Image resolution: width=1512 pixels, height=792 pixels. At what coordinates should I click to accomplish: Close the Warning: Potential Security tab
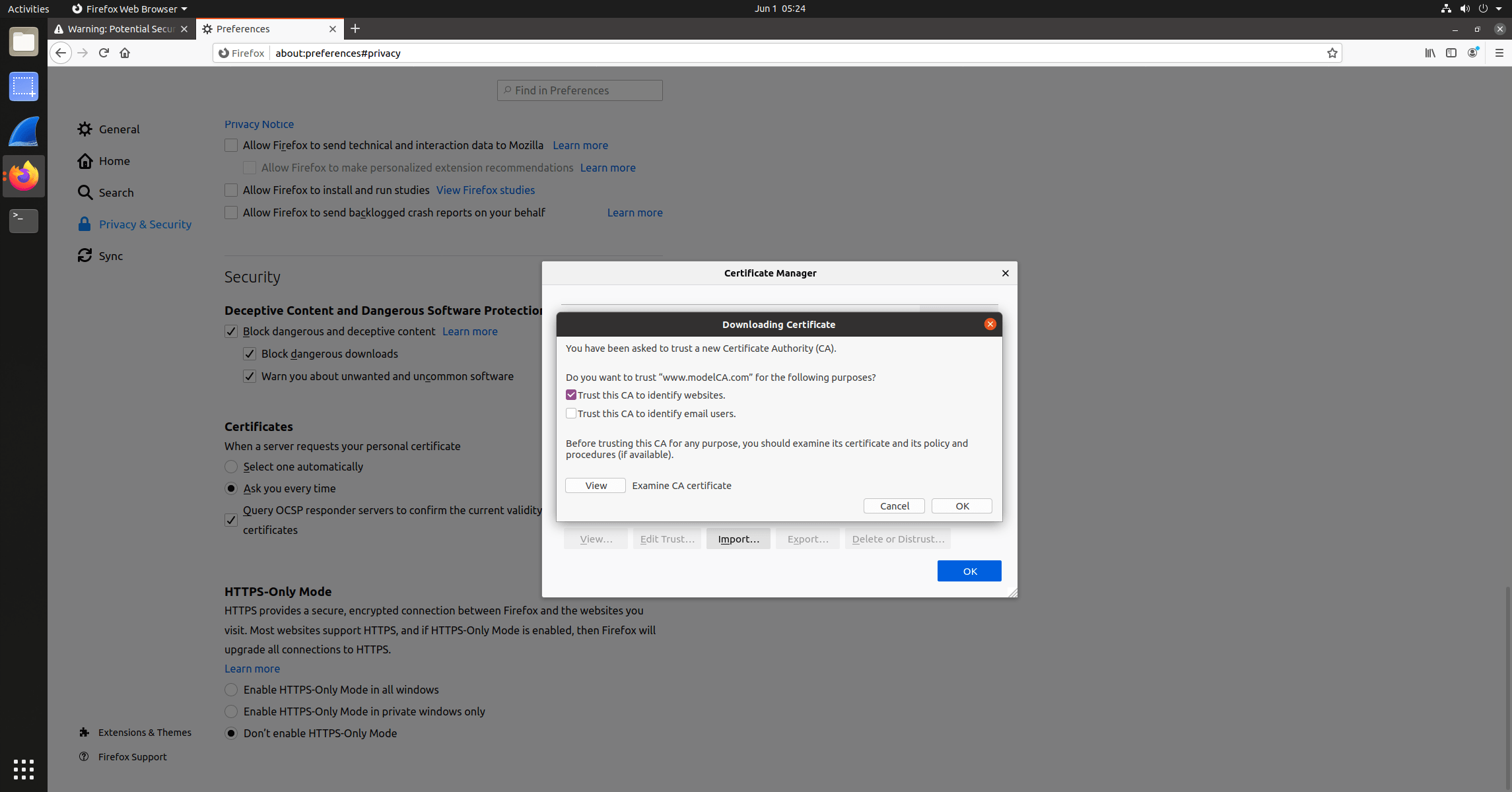184,29
